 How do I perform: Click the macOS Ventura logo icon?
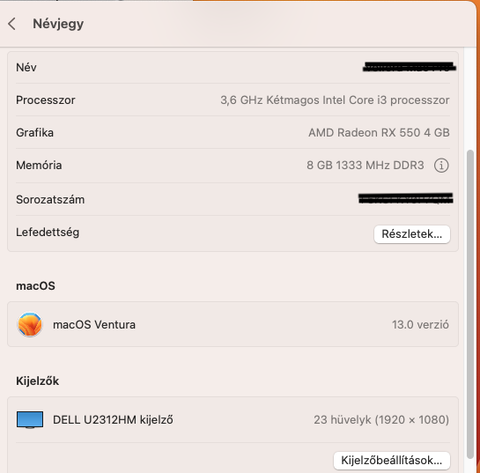pos(30,324)
